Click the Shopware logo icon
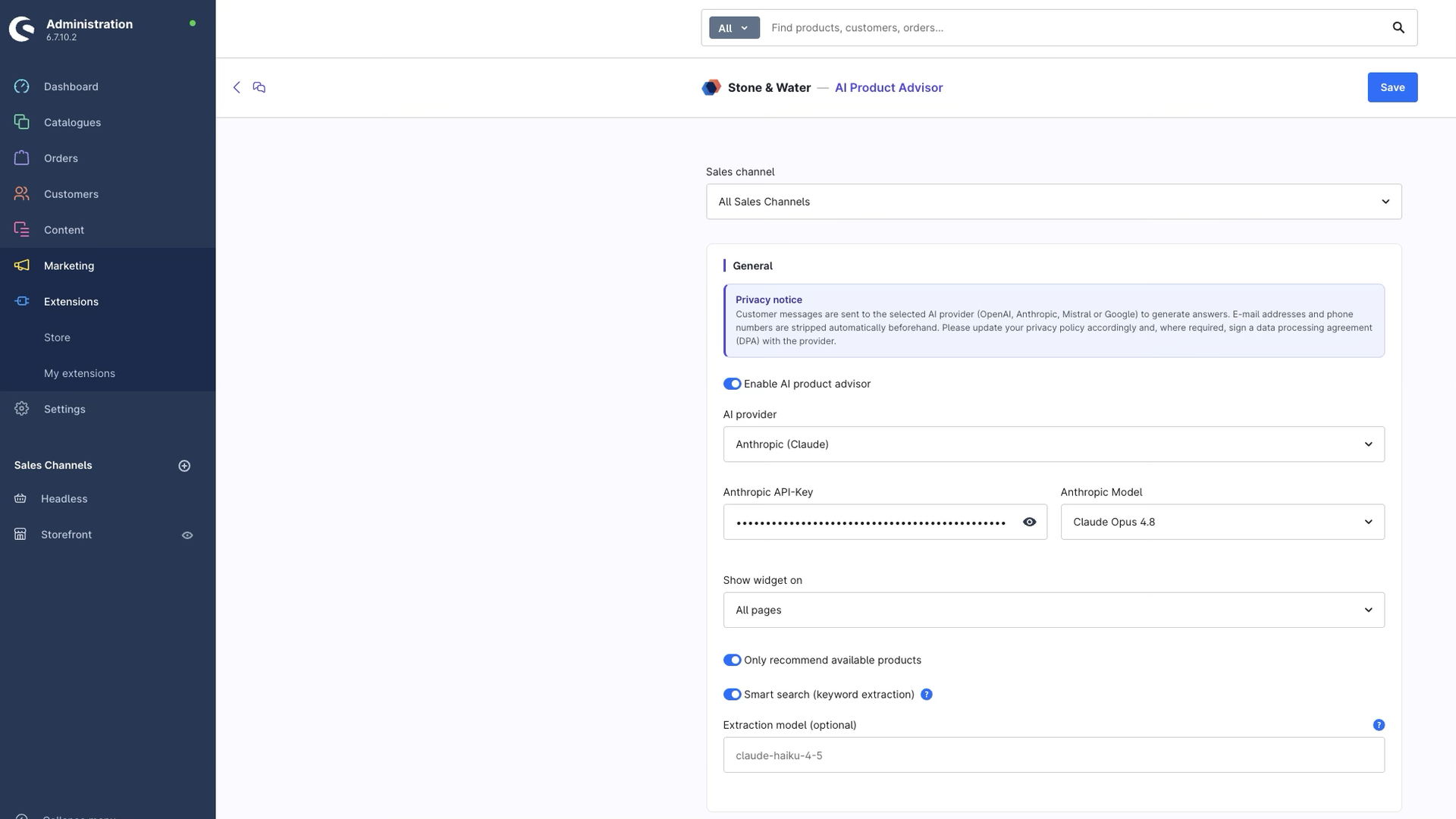This screenshot has height=819, width=1456. click(22, 29)
